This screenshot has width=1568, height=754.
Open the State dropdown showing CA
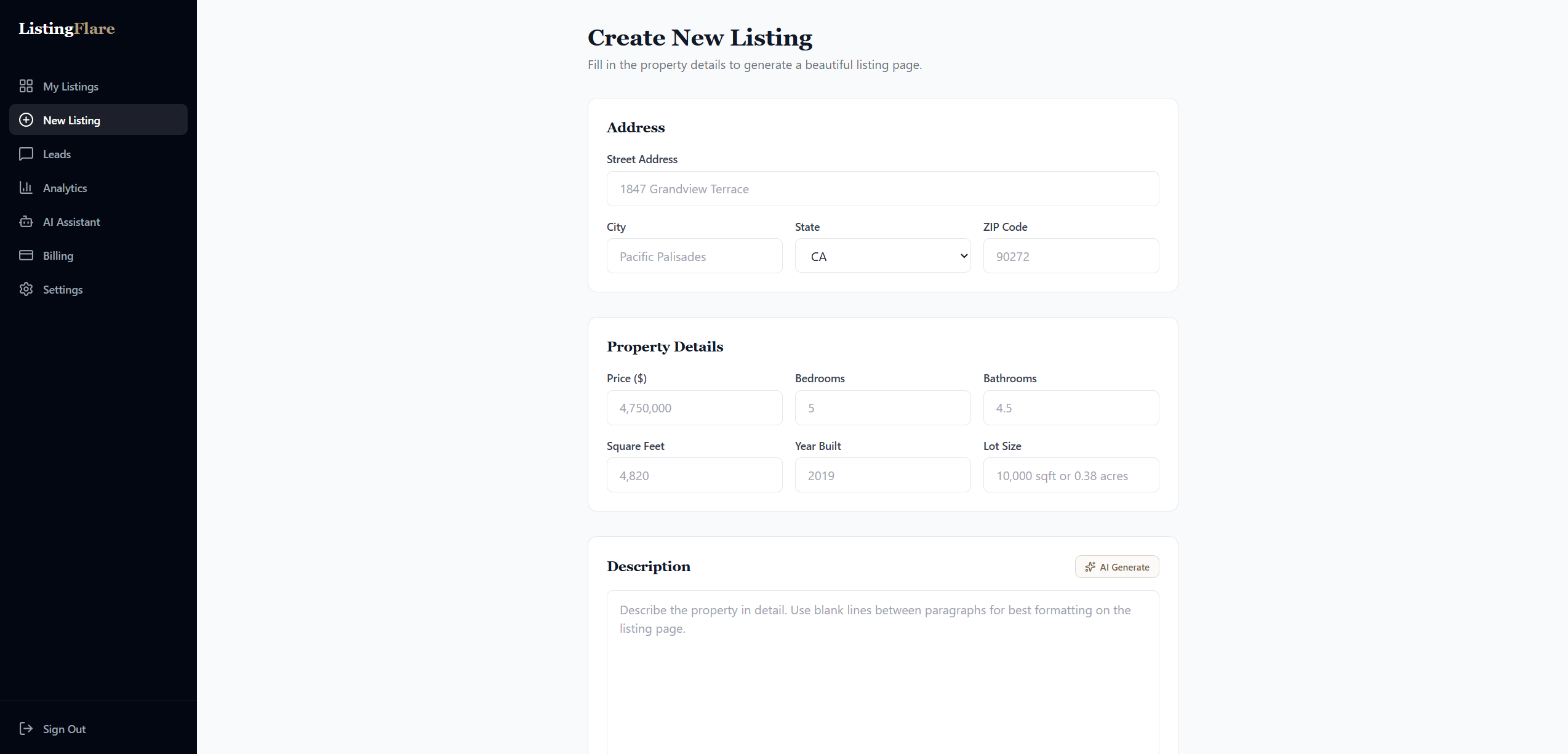click(x=882, y=255)
